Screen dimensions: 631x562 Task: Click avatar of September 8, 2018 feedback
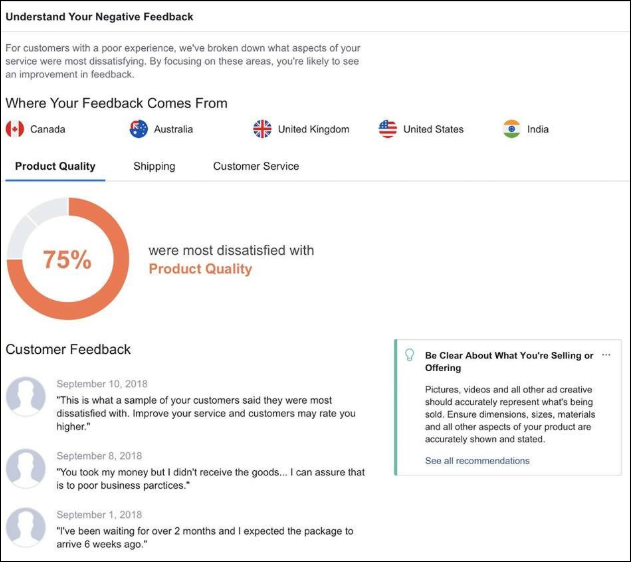click(x=26, y=468)
